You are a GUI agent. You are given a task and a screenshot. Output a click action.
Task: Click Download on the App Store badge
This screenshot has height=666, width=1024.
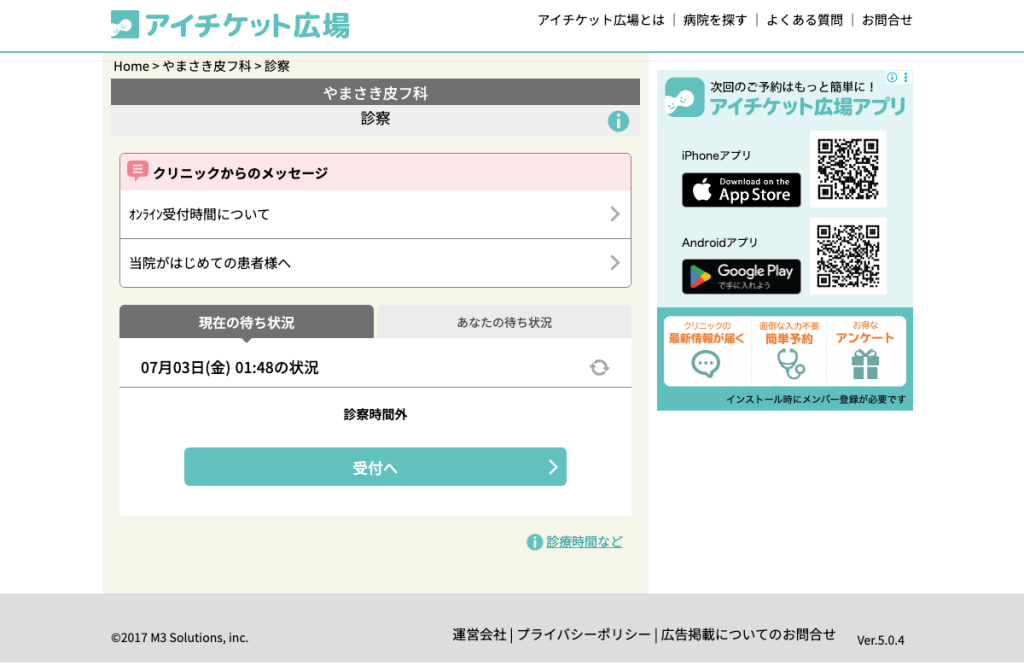741,190
